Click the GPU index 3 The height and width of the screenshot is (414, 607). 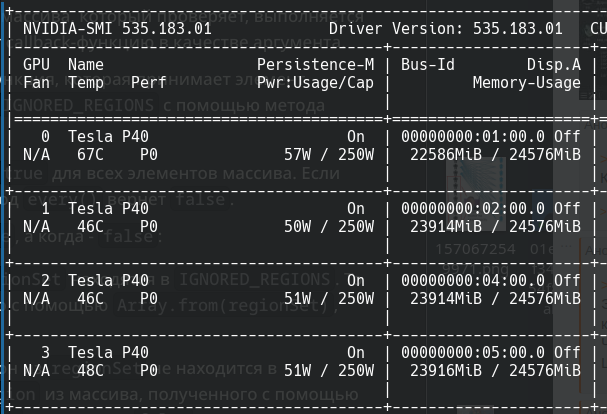point(45,352)
